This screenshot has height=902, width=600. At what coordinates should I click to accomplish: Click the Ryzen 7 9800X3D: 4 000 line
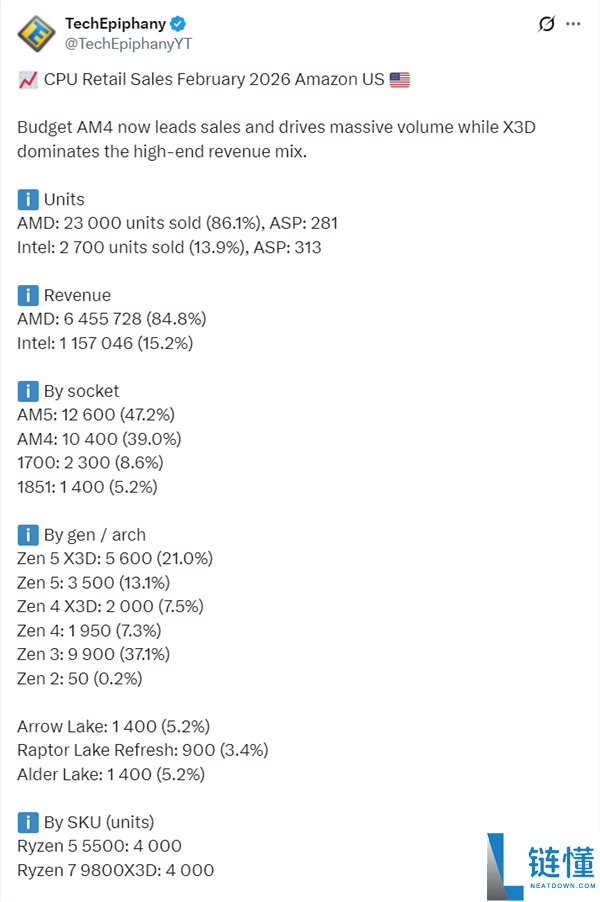click(x=116, y=870)
